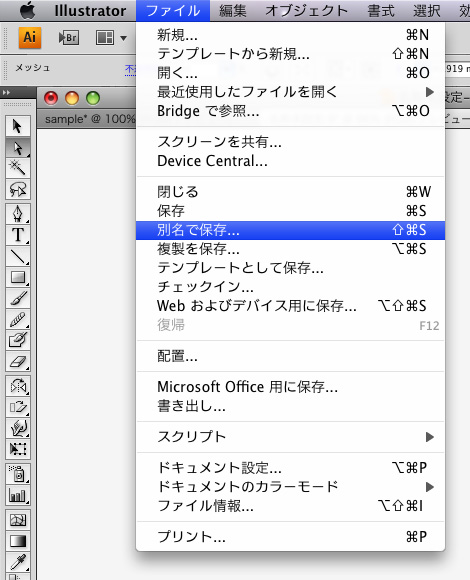This screenshot has height=580, width=470.
Task: Collapse the tools panel double-arrow
Action: pos(6,92)
